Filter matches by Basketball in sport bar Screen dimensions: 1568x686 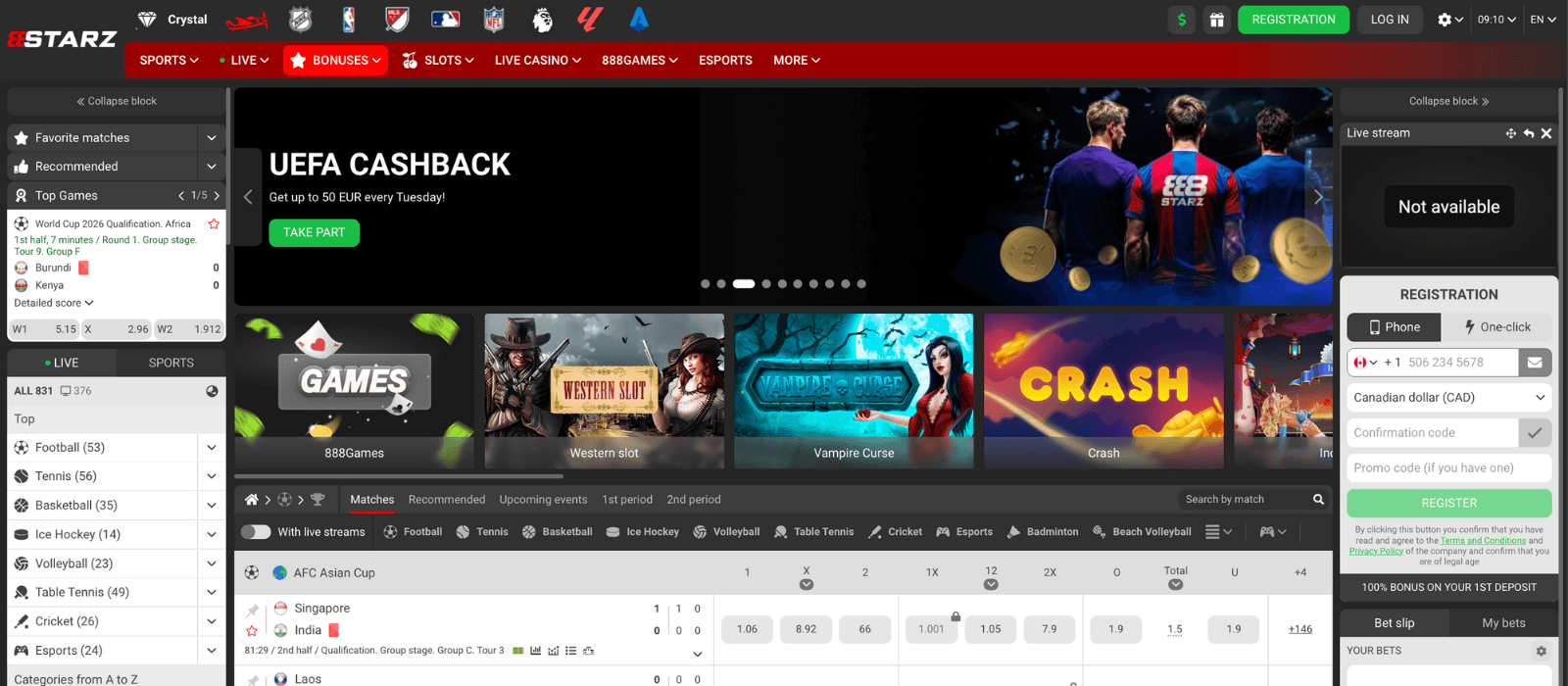(557, 532)
